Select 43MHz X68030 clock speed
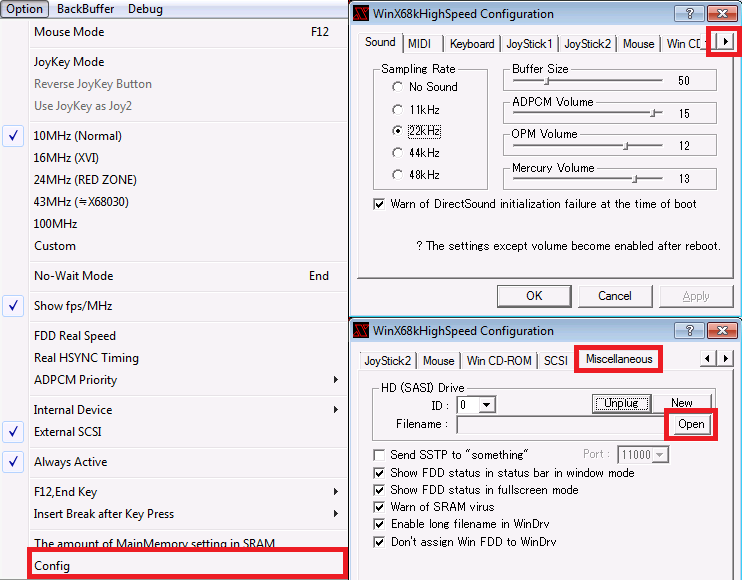The height and width of the screenshot is (580, 742). pos(187,202)
